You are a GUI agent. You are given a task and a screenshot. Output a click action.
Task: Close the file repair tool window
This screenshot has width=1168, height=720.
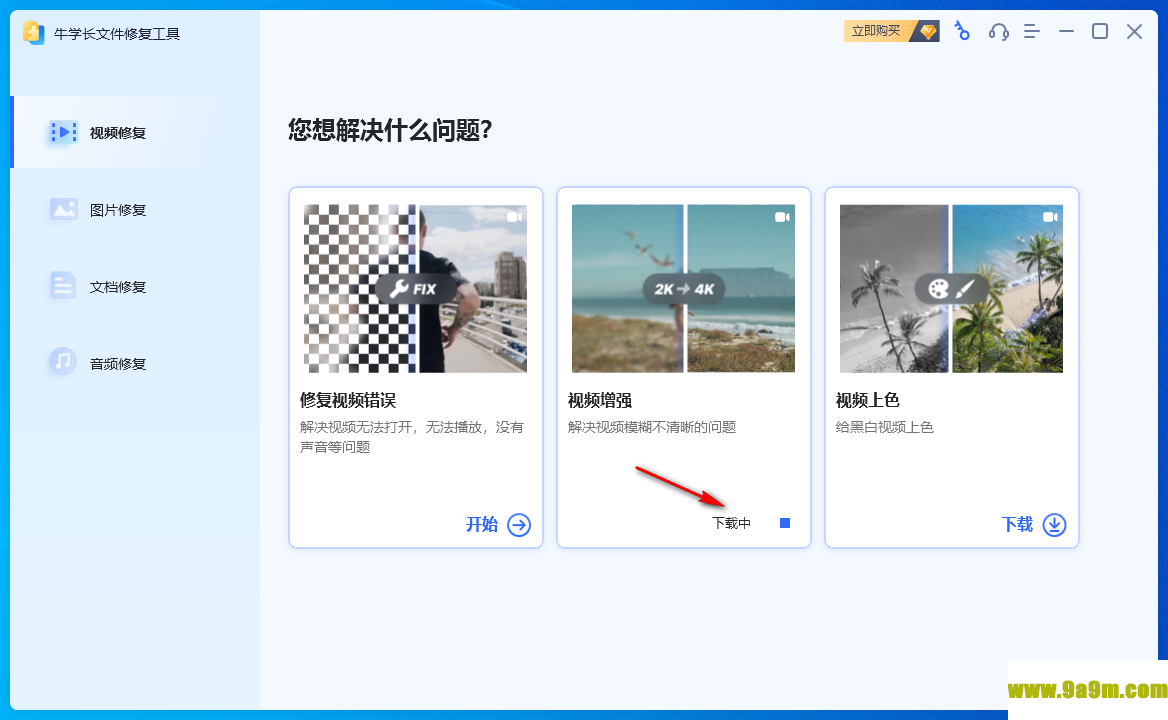(1134, 31)
